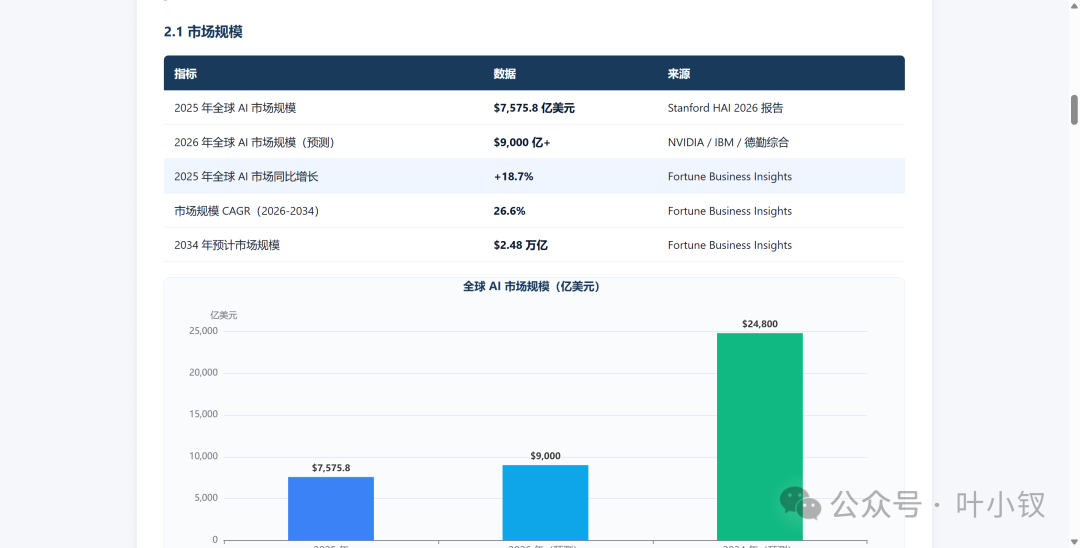Click the '26.6%' CAGR value

point(510,211)
